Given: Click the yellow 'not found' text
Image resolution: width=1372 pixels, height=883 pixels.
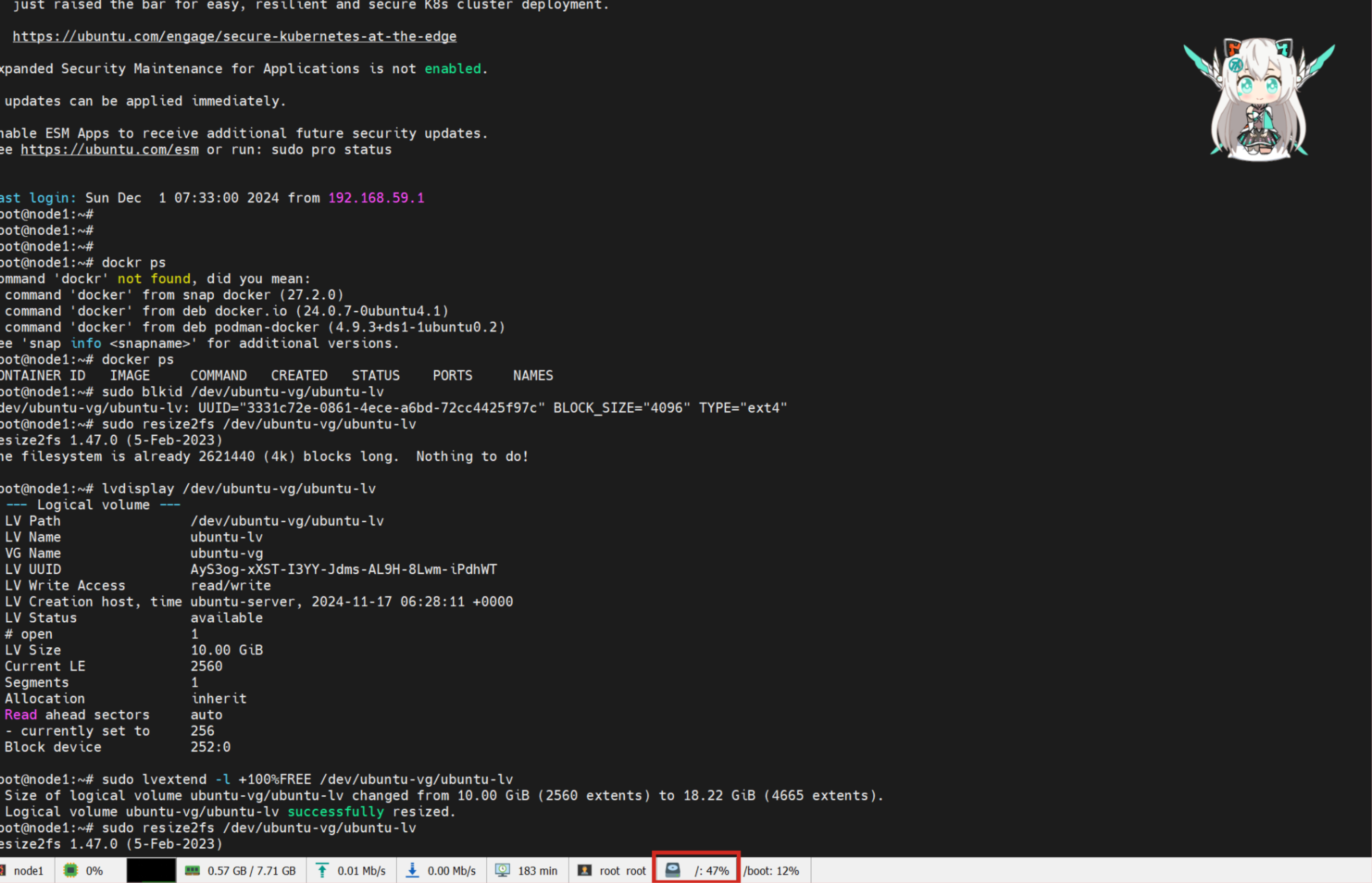Looking at the screenshot, I should 154,279.
